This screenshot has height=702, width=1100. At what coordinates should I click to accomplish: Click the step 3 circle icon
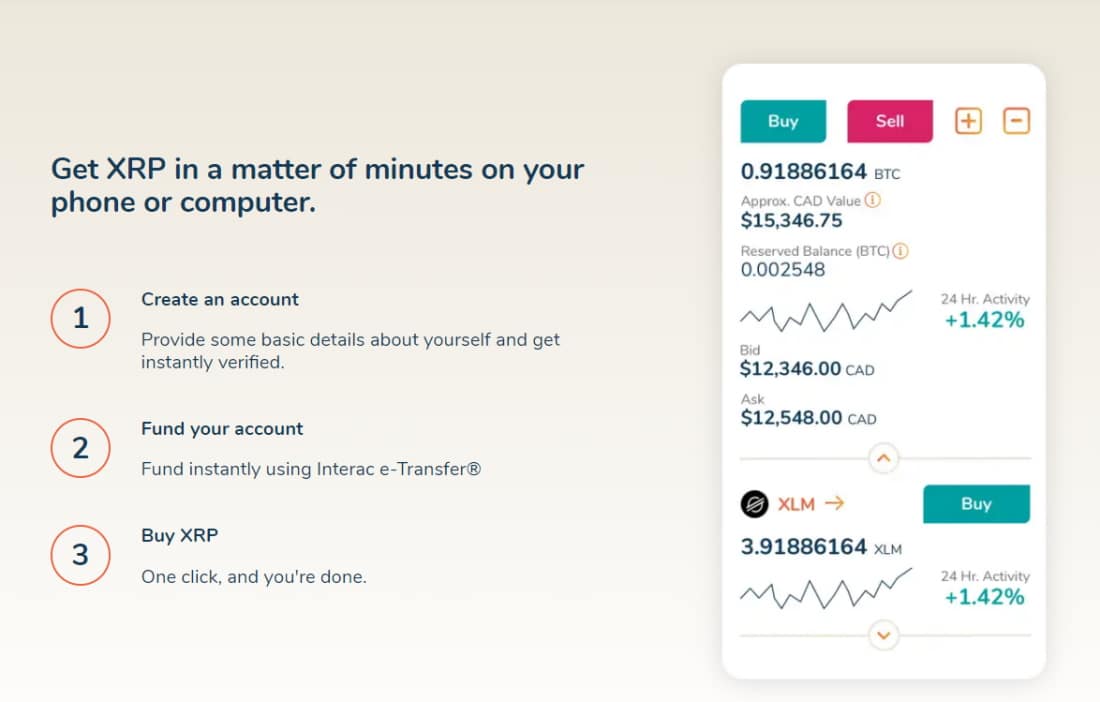[x=81, y=555]
